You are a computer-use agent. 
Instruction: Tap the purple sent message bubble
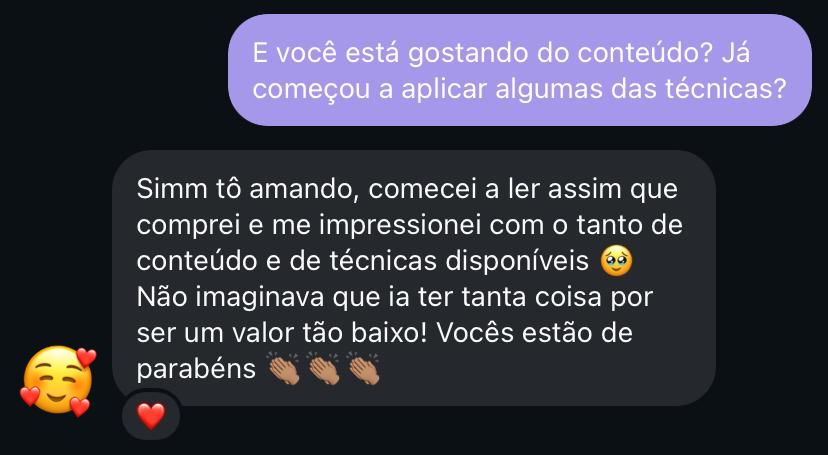point(520,70)
